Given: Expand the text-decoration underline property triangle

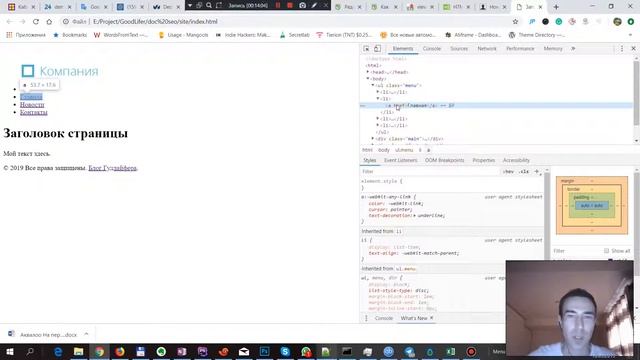Looking at the screenshot, I should coord(415,216).
